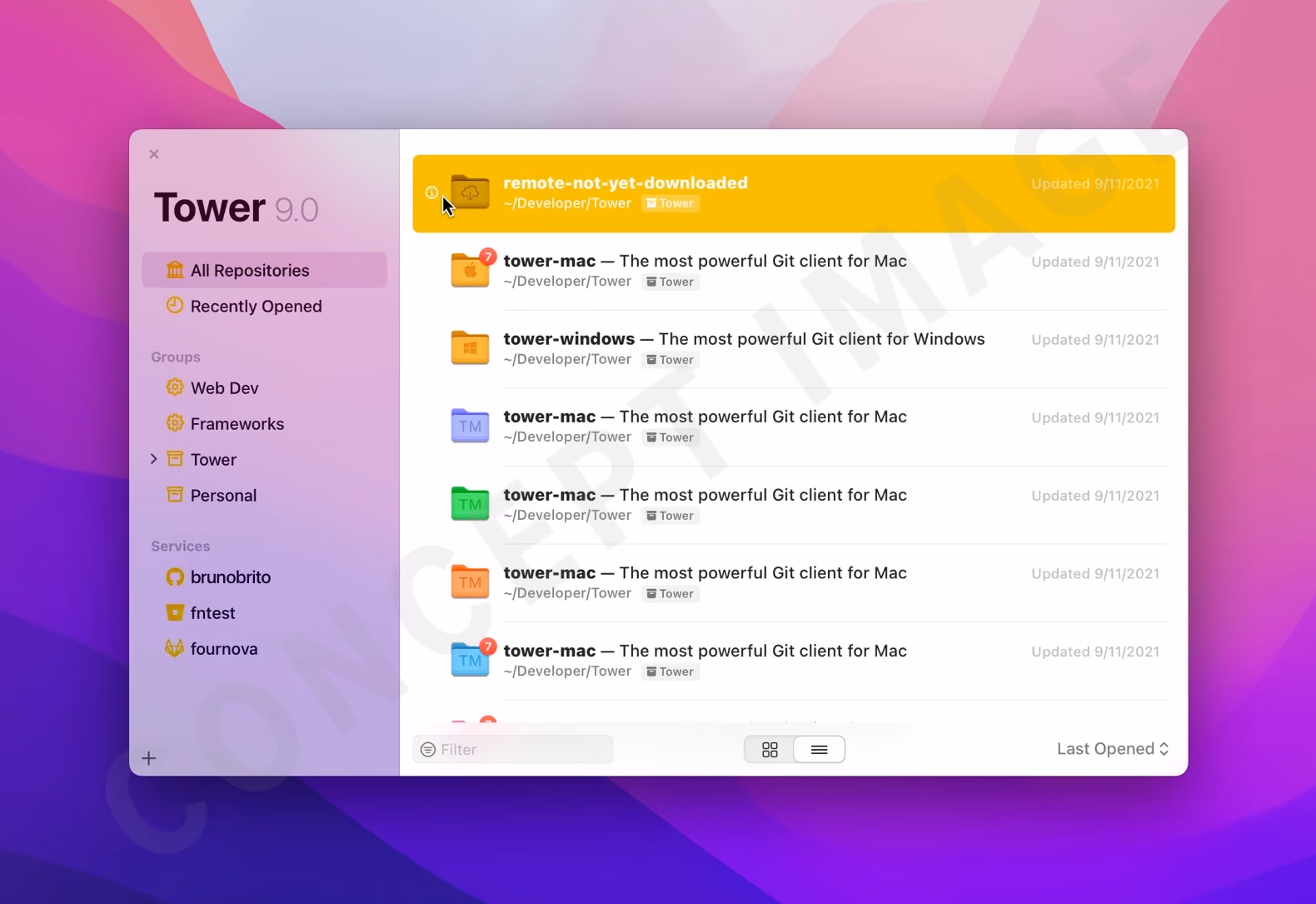Screen dimensions: 1316x904
Task: Open info for remote-not-yet-downloaded repository
Action: (x=431, y=192)
